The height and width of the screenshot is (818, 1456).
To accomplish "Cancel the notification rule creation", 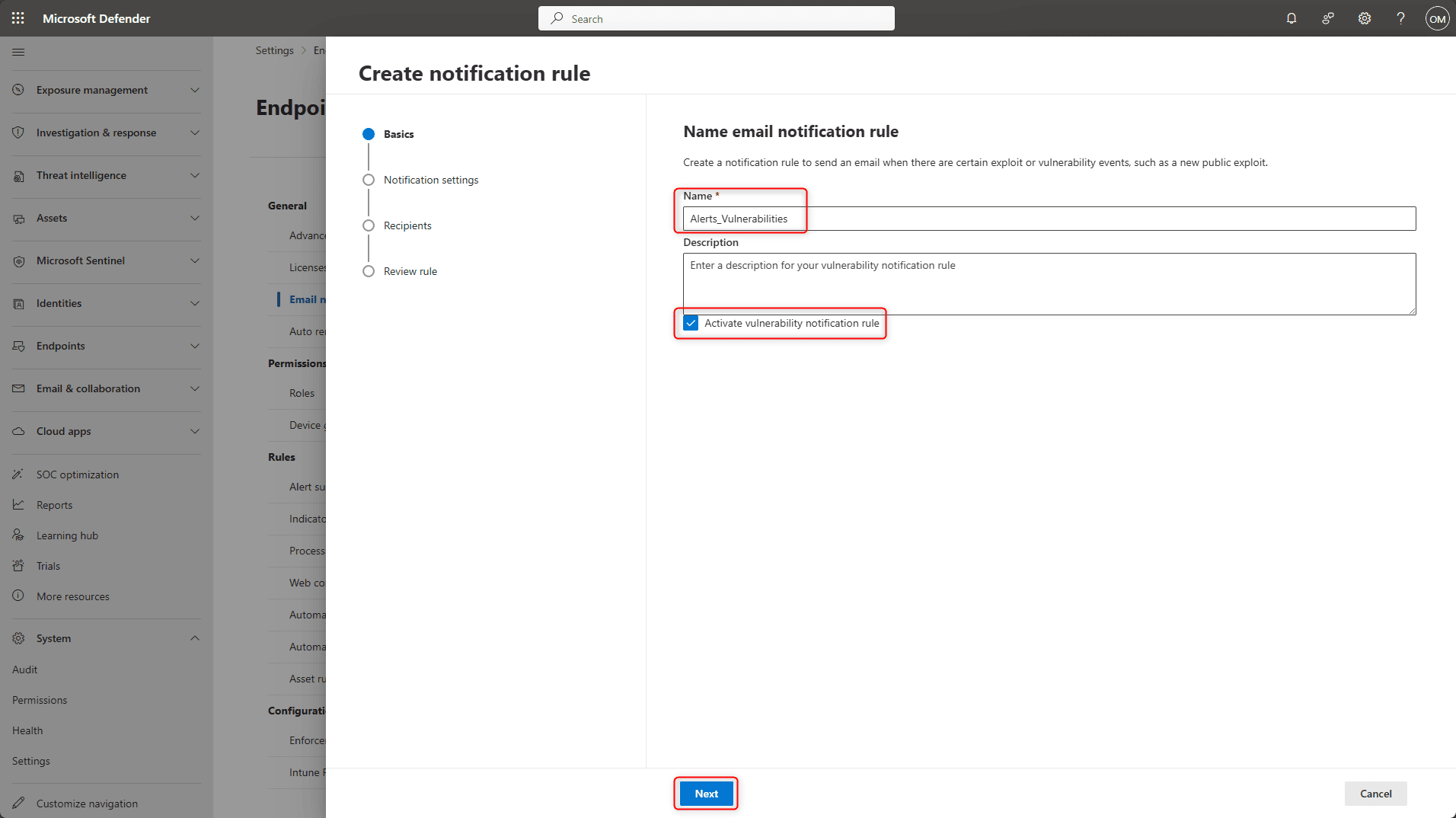I will 1375,794.
